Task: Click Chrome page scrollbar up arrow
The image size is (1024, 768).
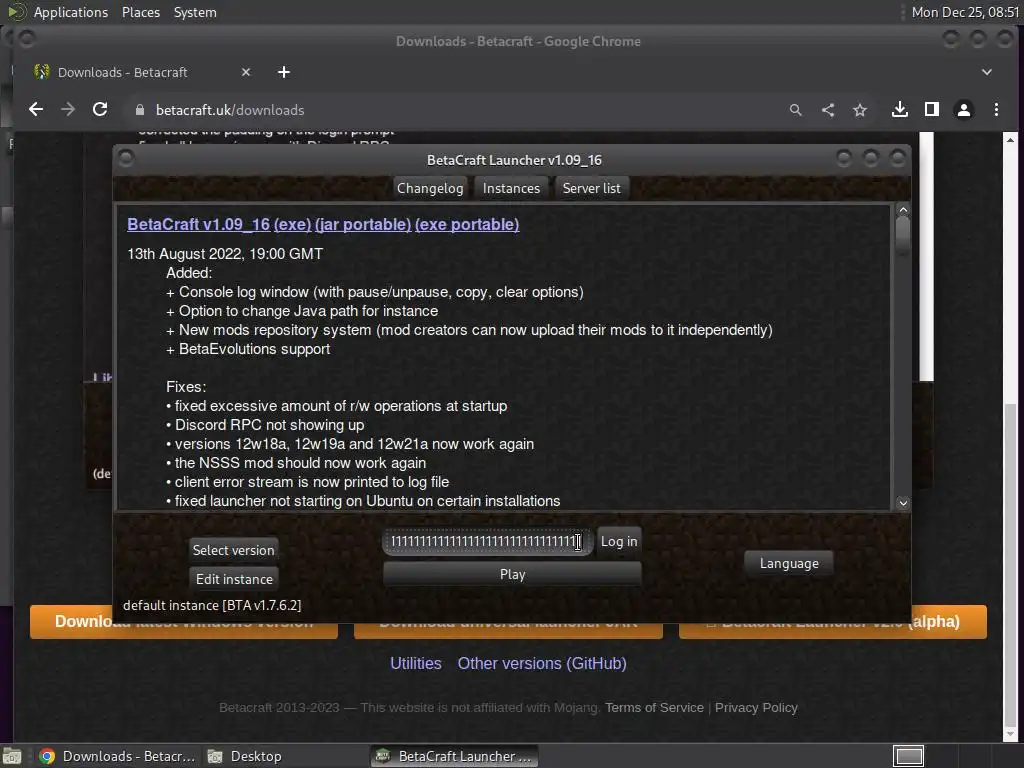Action: click(x=1010, y=140)
